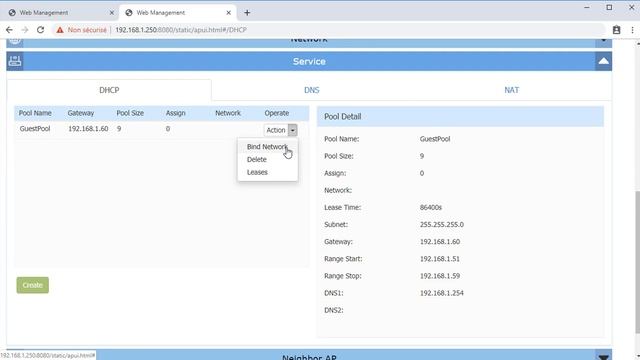Click the 'Non sécurisé' warning icon
The height and width of the screenshot is (360, 640).
click(60, 30)
